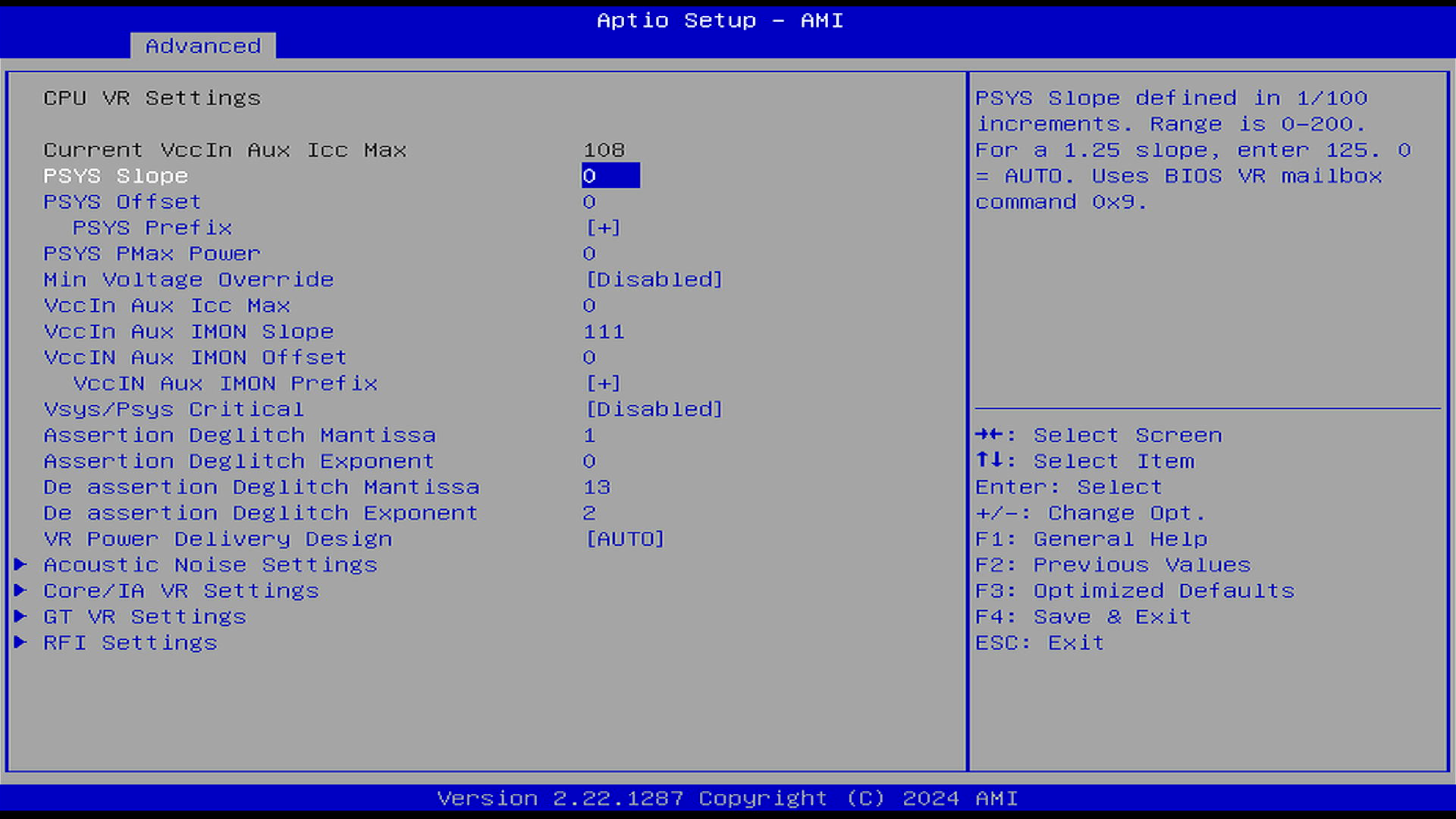Select the Advanced tab
This screenshot has height=819, width=1456.
203,46
